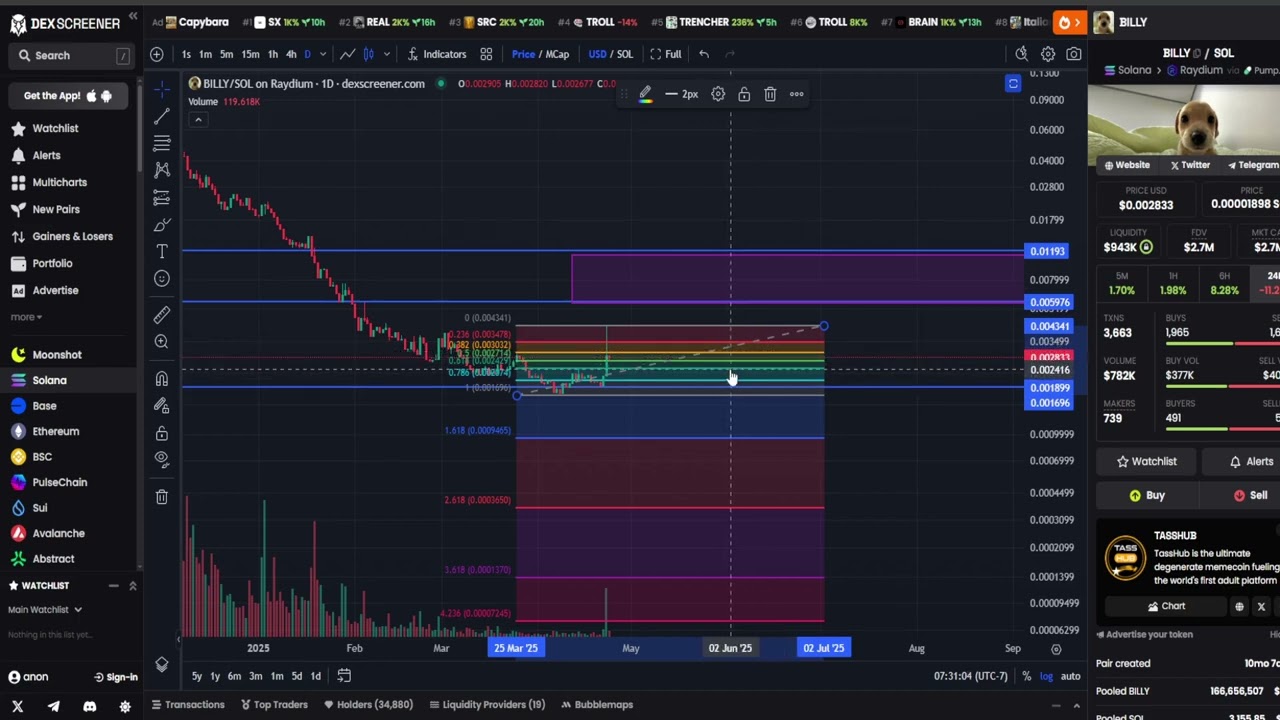This screenshot has height=720, width=1280.
Task: Add symbol compare plus button
Action: tap(157, 54)
